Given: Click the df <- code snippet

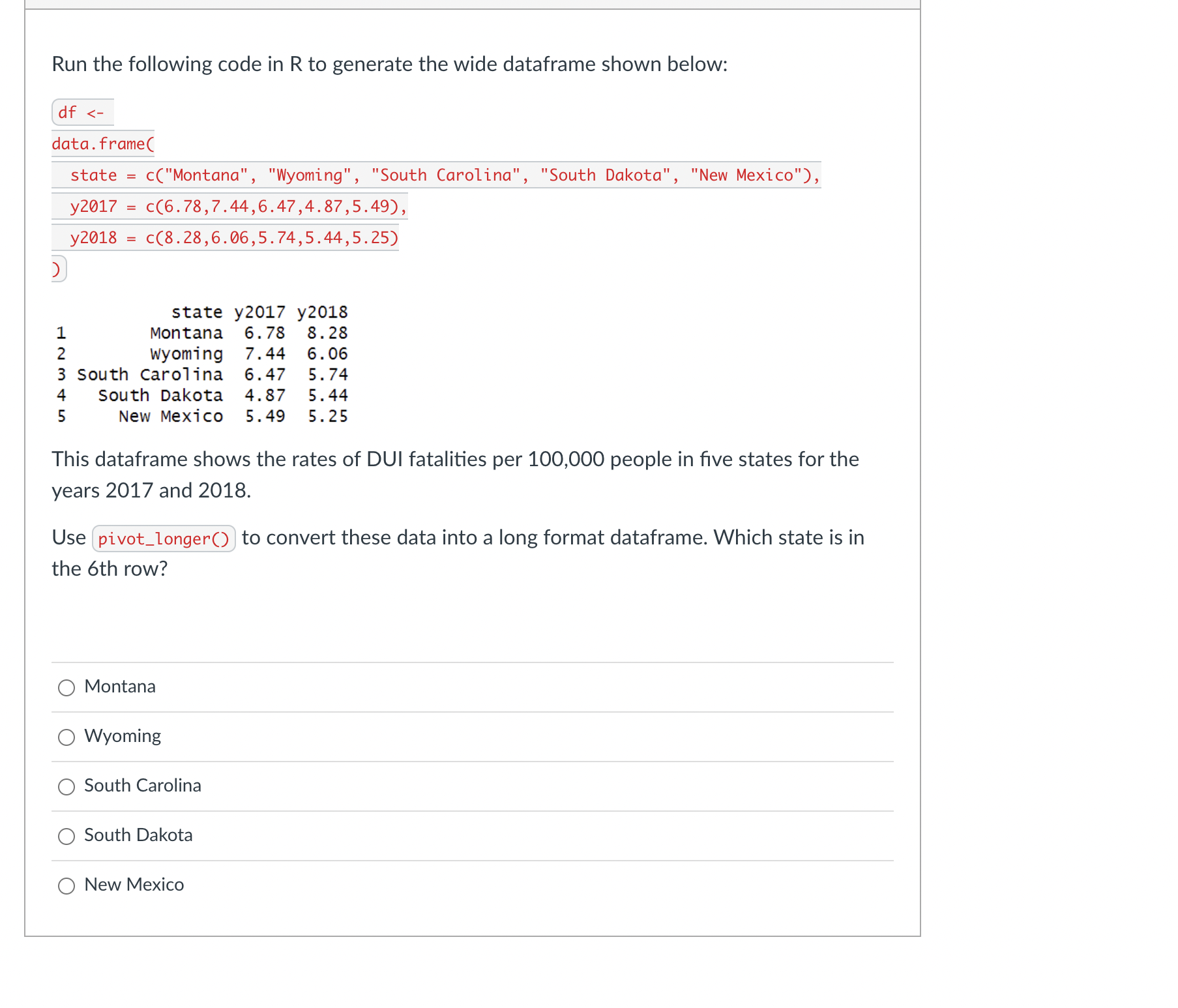Looking at the screenshot, I should pyautogui.click(x=81, y=111).
